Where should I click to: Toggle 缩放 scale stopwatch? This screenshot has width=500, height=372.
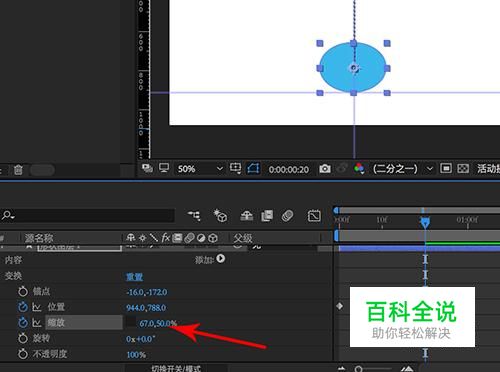pyautogui.click(x=23, y=322)
